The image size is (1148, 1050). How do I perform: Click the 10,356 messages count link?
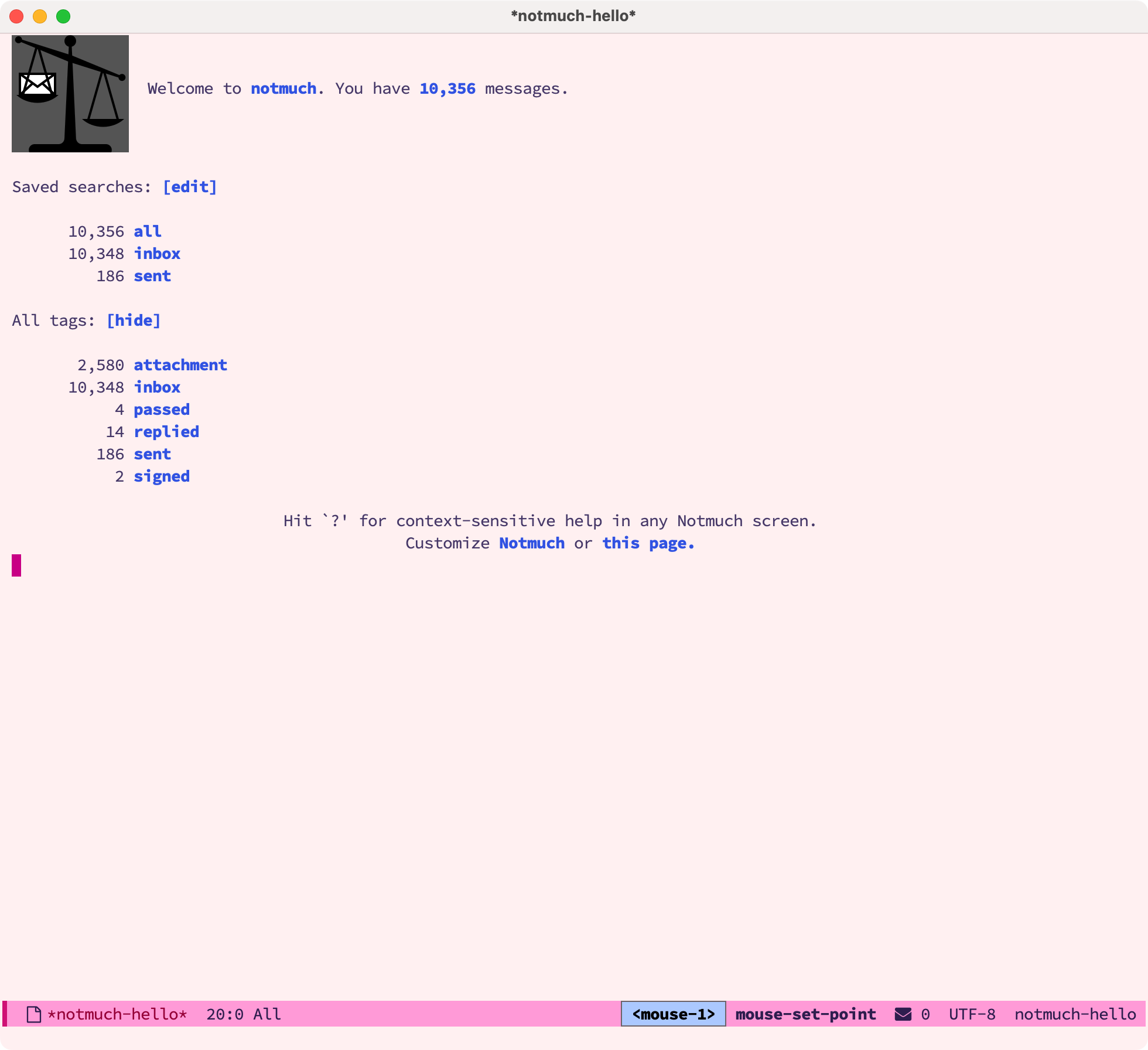[x=447, y=88]
